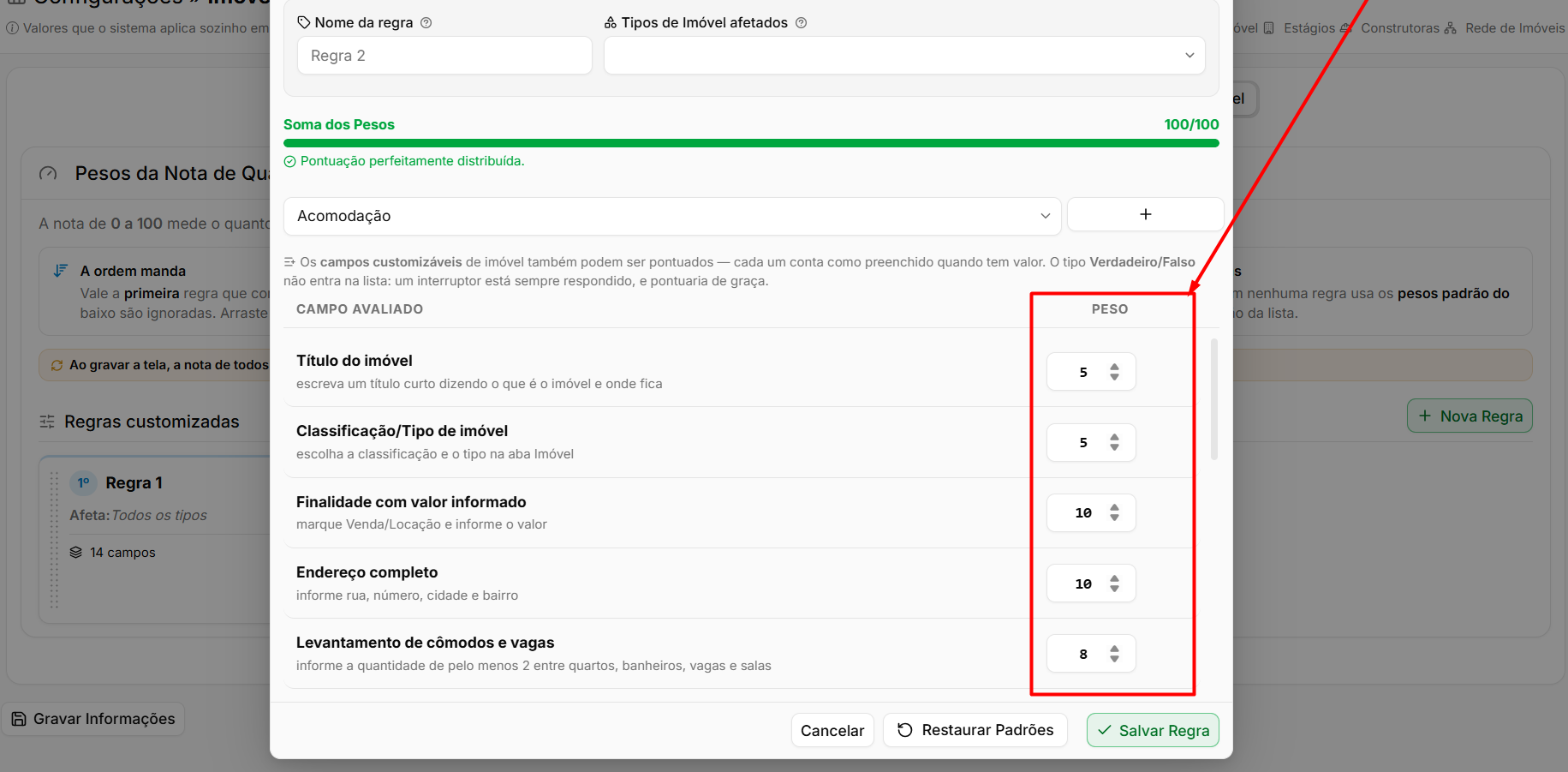The width and height of the screenshot is (1568, 772).
Task: Click the Soma dos Pesos progress bar
Action: coord(751,143)
